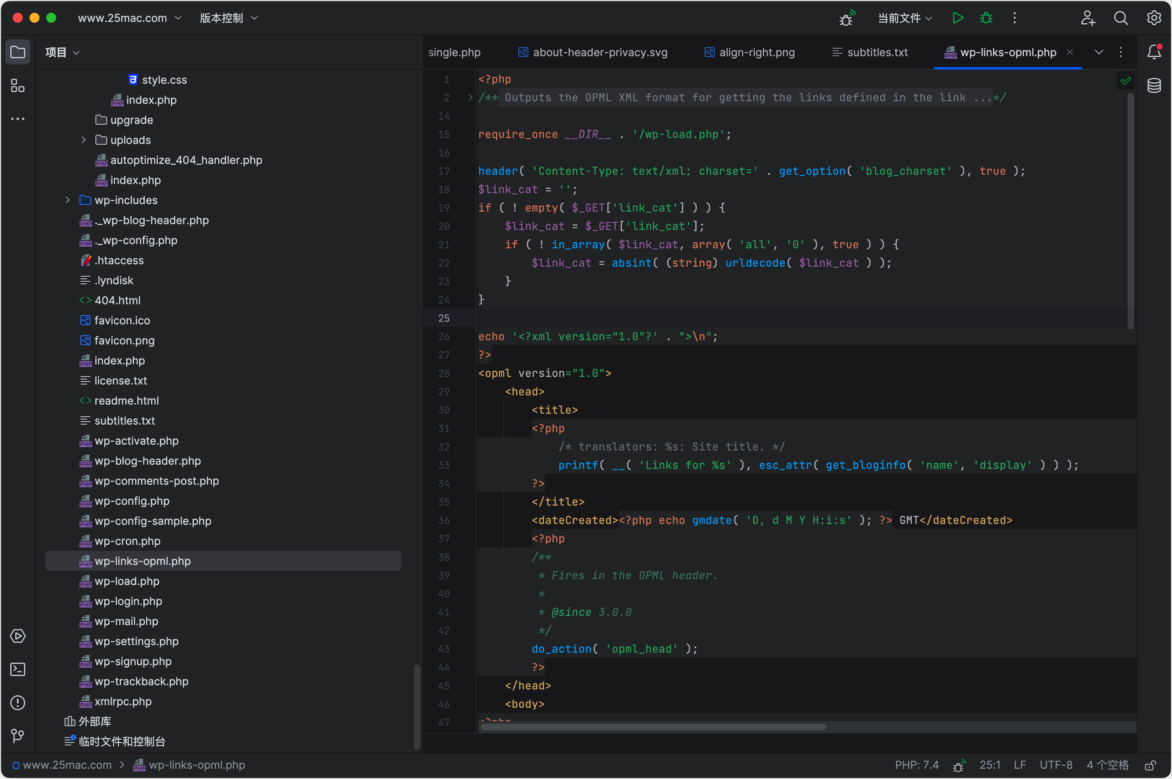Viewport: 1172px width, 779px height.
Task: Debug the current file with bug icon
Action: click(x=987, y=18)
